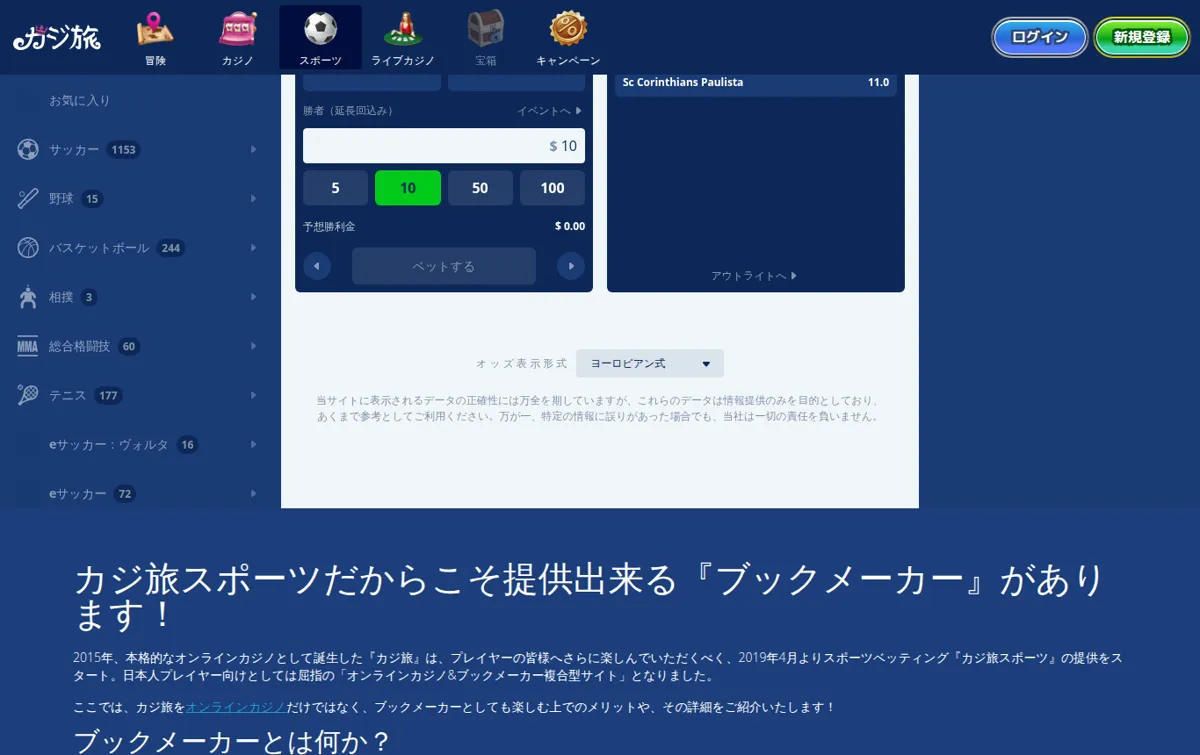This screenshot has height=755, width=1200.
Task: Expand the 相撲 category arrow
Action: (x=254, y=297)
